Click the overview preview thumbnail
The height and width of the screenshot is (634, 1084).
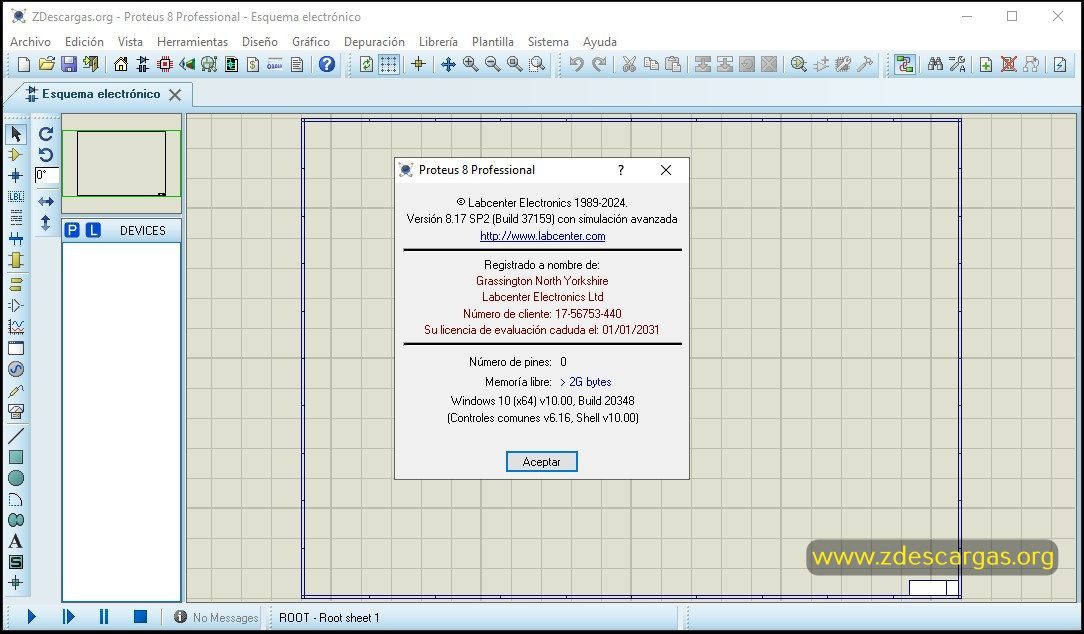122,164
